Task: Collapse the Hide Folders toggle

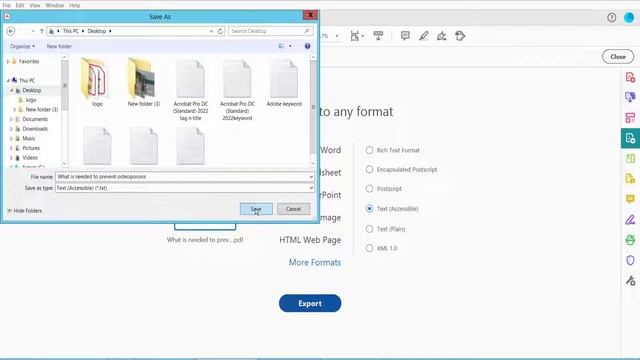Action: (x=24, y=211)
